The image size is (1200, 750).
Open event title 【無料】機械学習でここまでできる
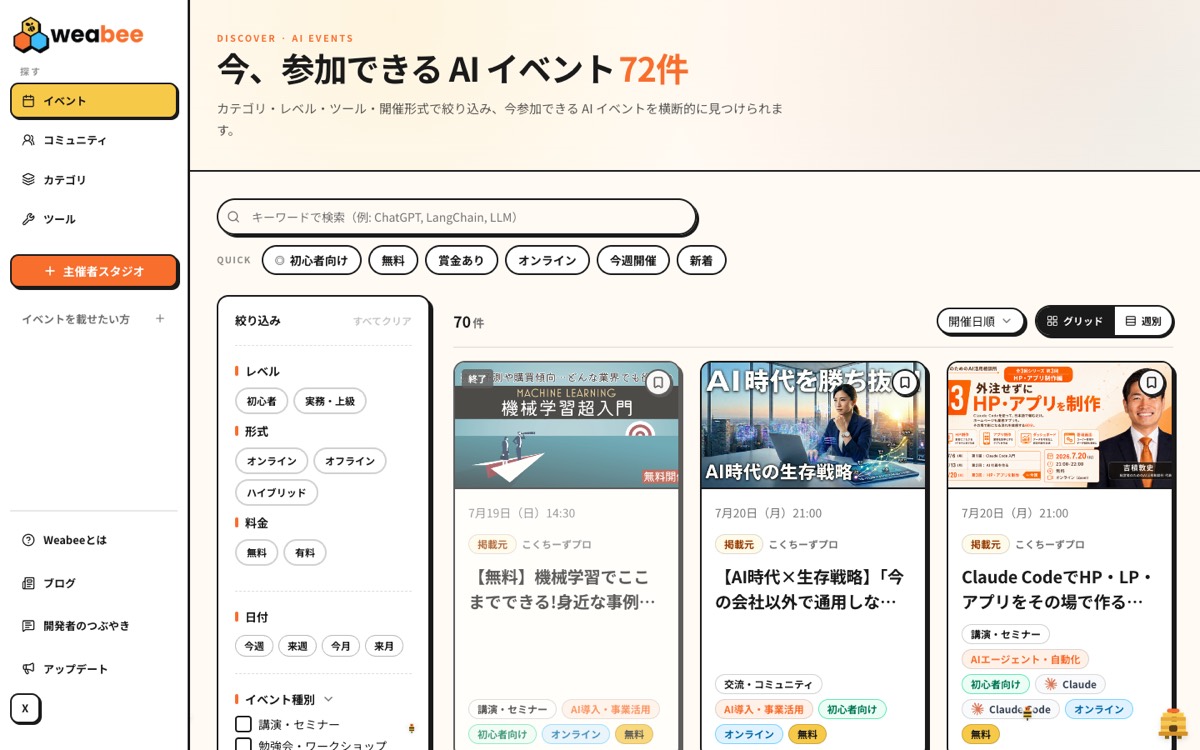[x=563, y=589]
